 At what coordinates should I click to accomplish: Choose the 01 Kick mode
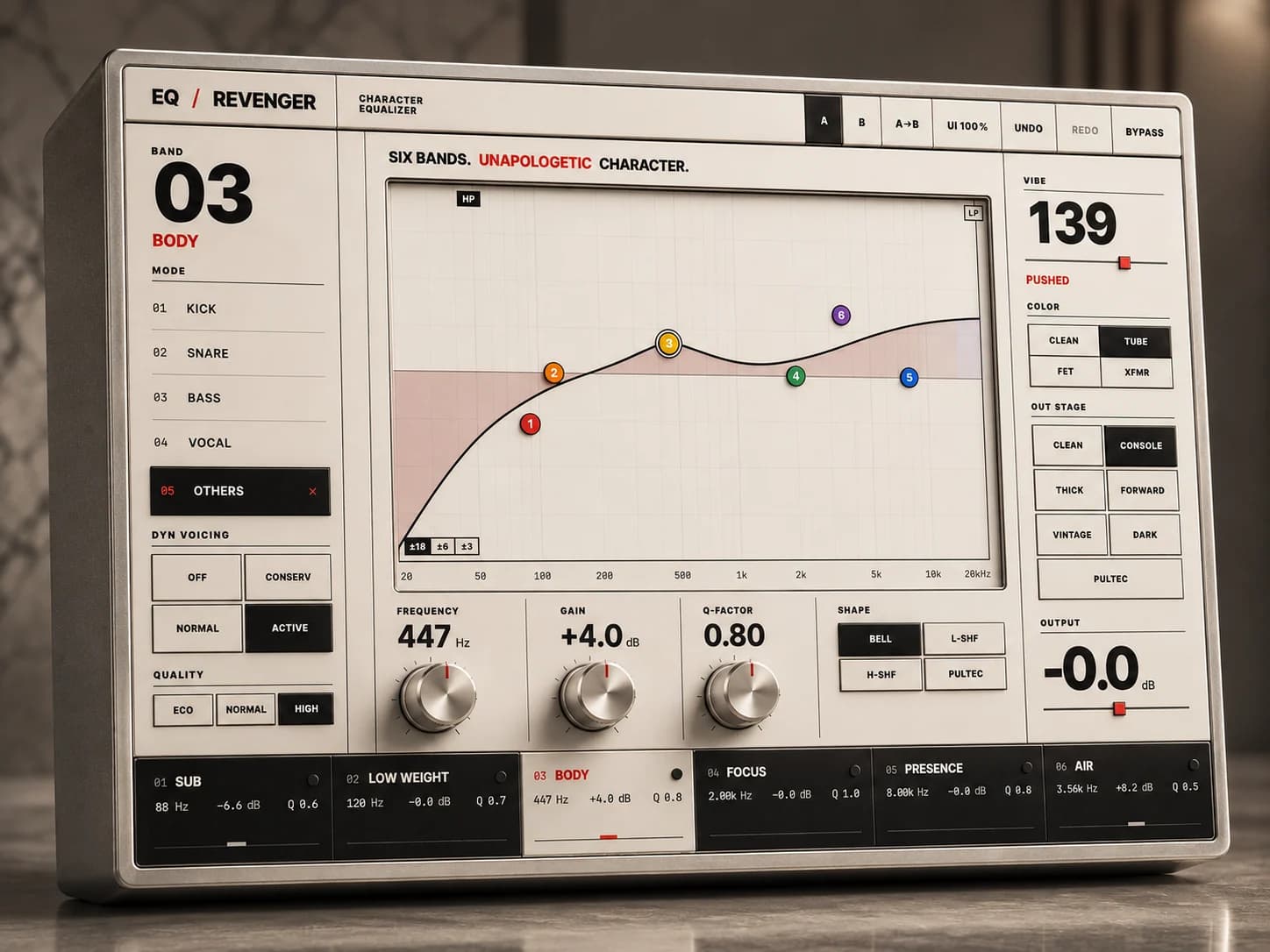coord(238,309)
